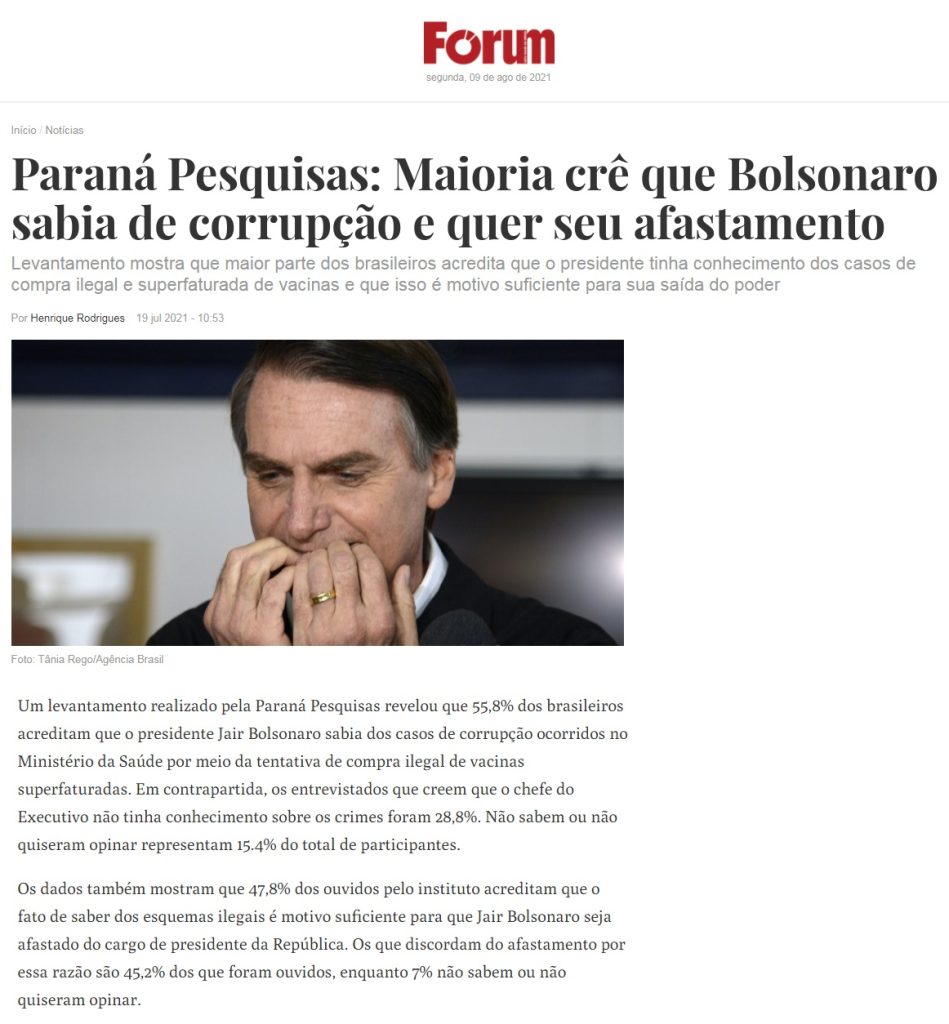Click the word Por before author name

19,318
